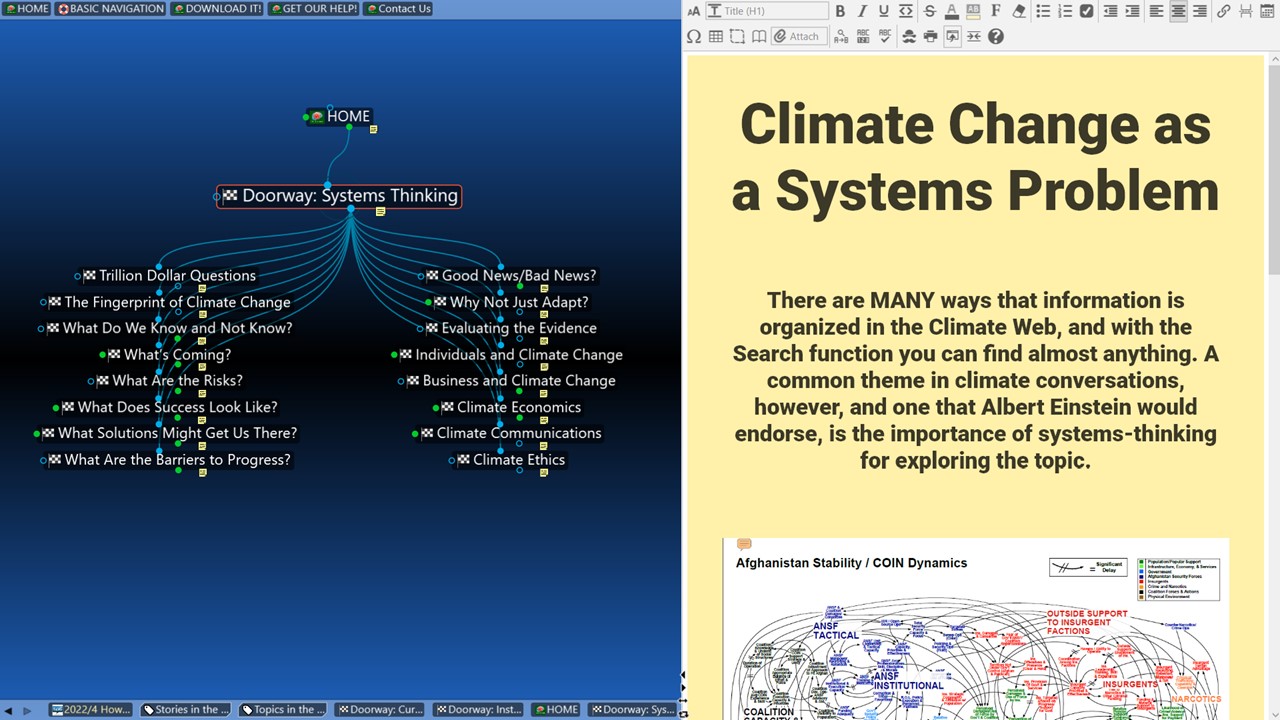Toggle italic formatting in the notes toolbar

click(x=862, y=11)
